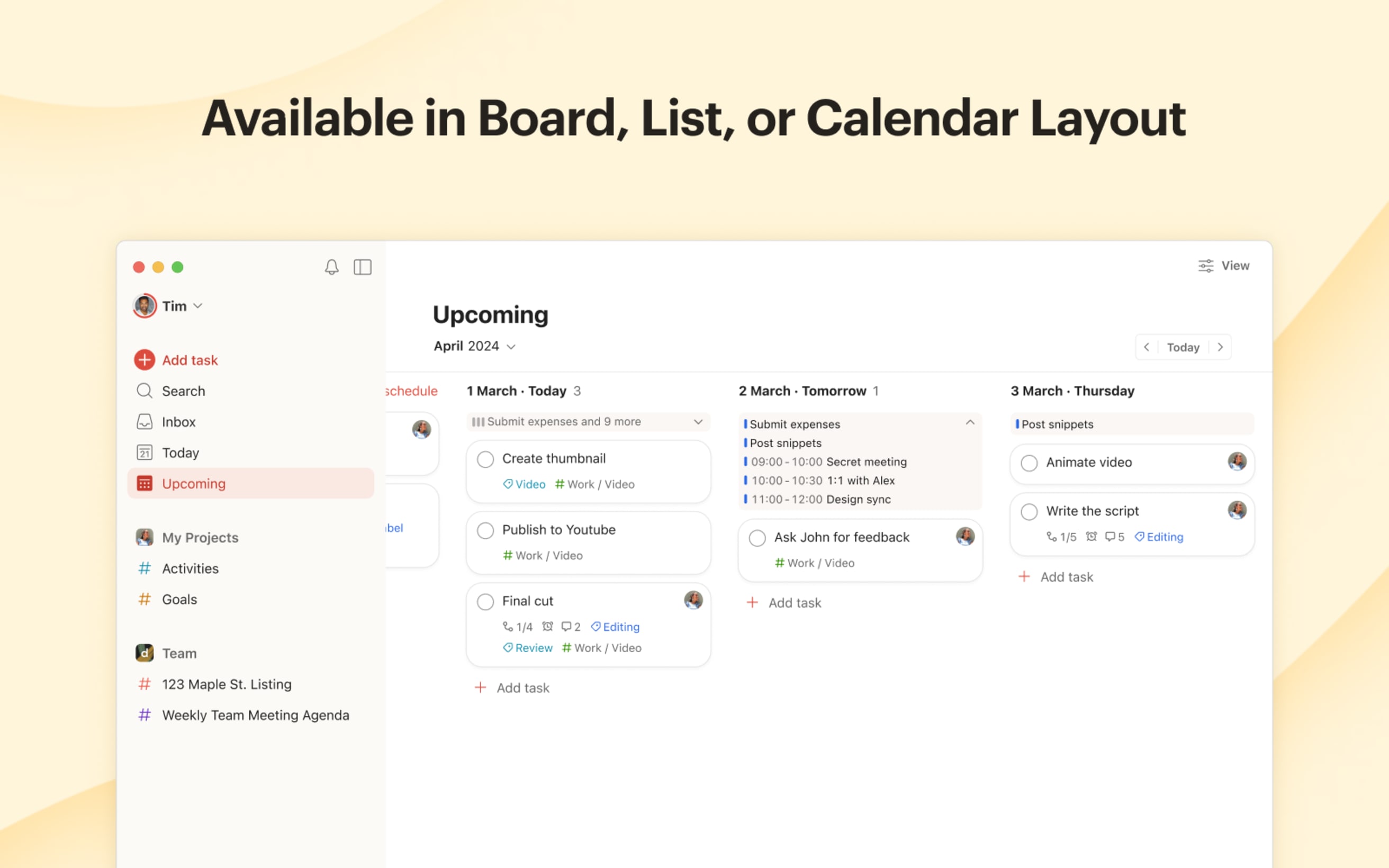
Task: Open the Design sync event
Action: tap(817, 500)
